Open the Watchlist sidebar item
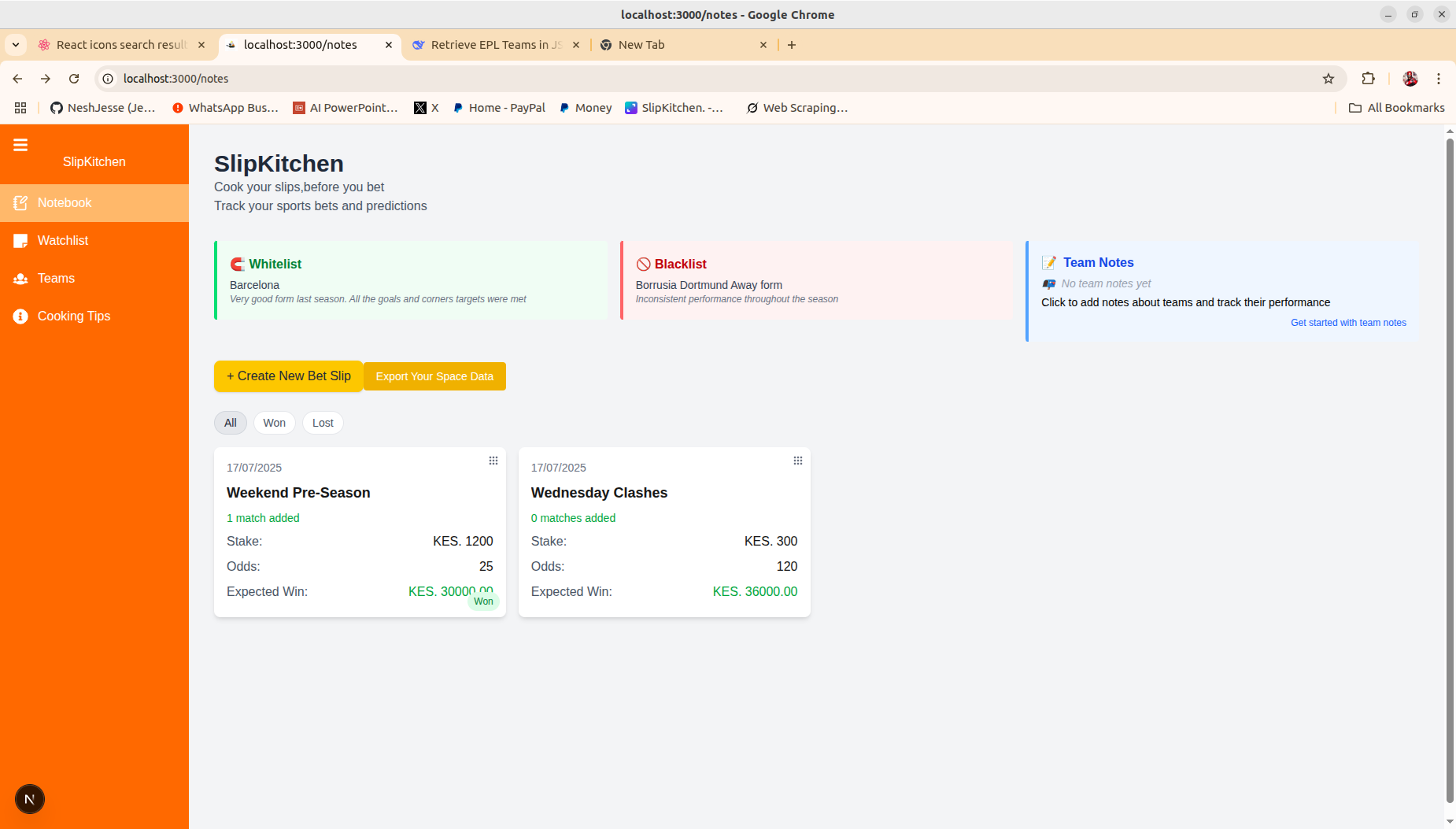Viewport: 1456px width, 829px height. point(63,241)
